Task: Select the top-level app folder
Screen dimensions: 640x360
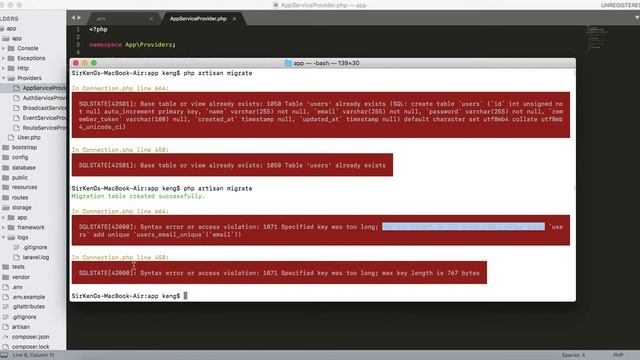Action: [x=11, y=29]
